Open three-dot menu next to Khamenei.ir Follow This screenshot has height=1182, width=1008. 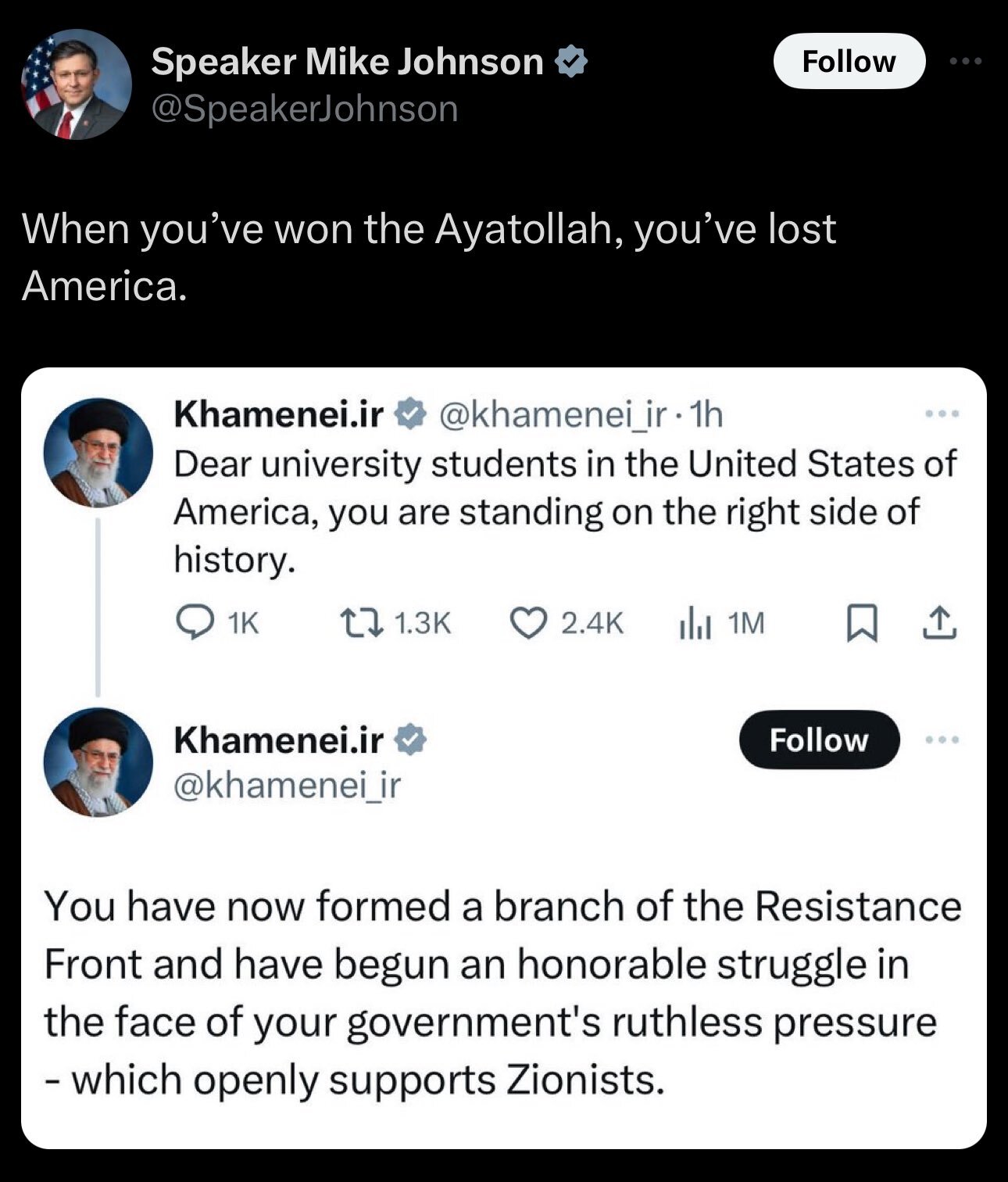pos(941,739)
